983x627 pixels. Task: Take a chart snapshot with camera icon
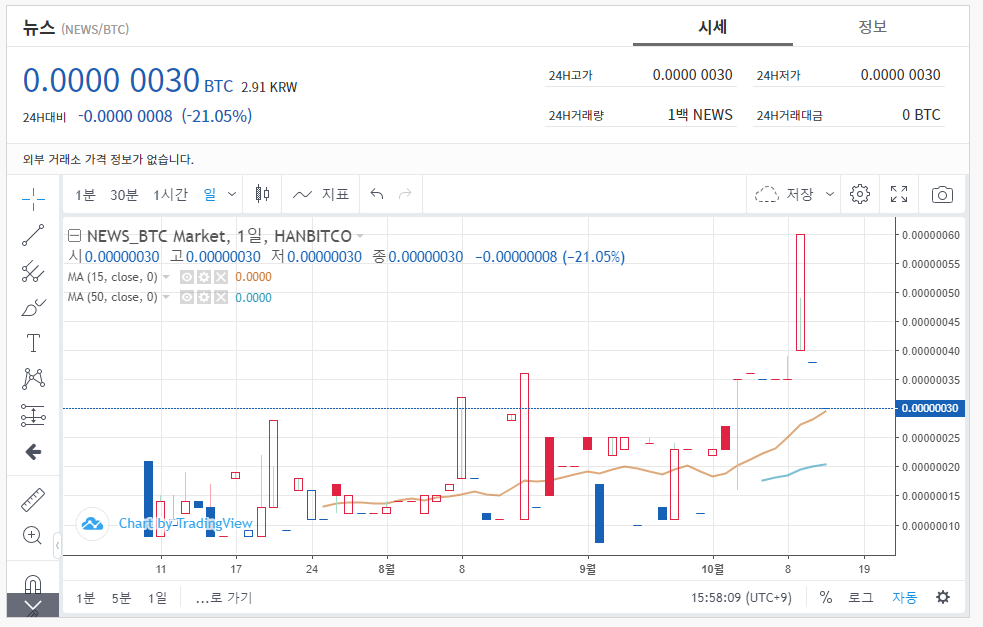942,194
